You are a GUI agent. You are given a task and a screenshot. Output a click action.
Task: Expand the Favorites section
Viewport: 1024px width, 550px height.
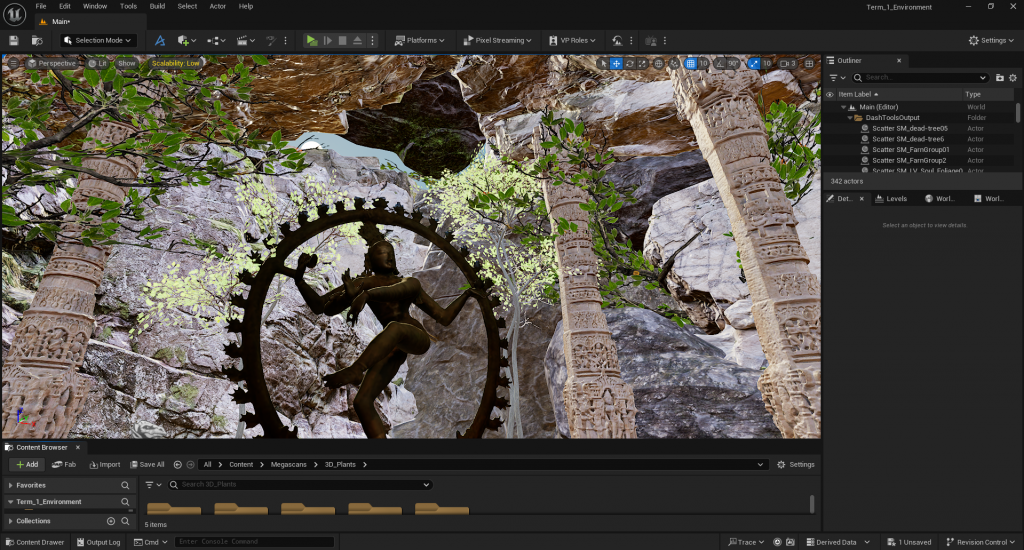[x=11, y=485]
